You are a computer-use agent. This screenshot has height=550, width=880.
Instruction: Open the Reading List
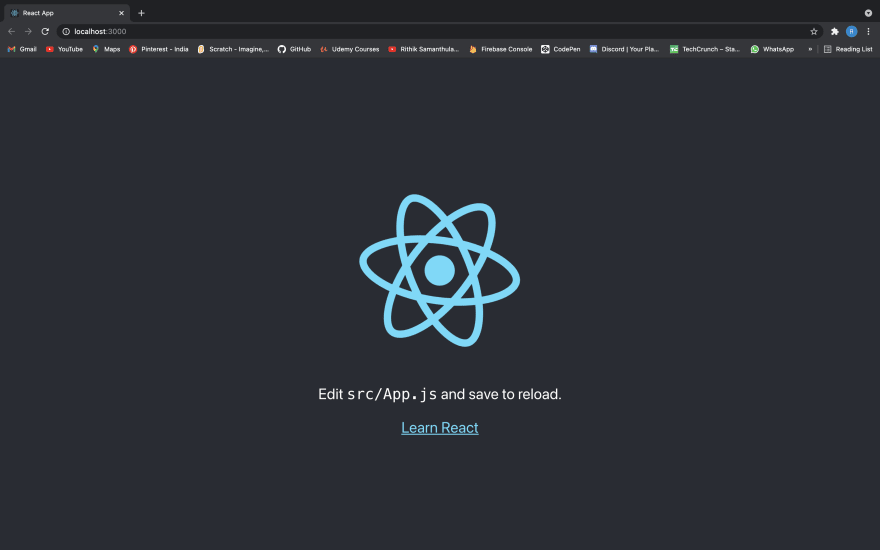848,49
